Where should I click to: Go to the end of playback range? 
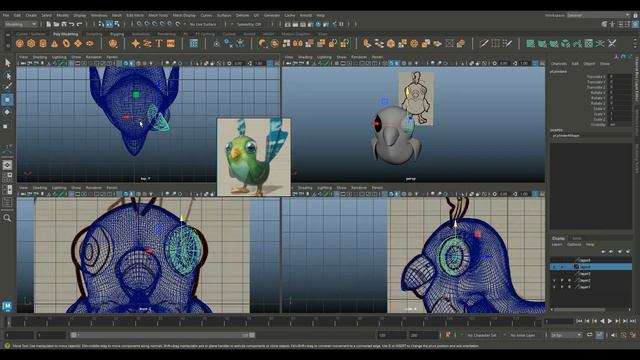633,321
